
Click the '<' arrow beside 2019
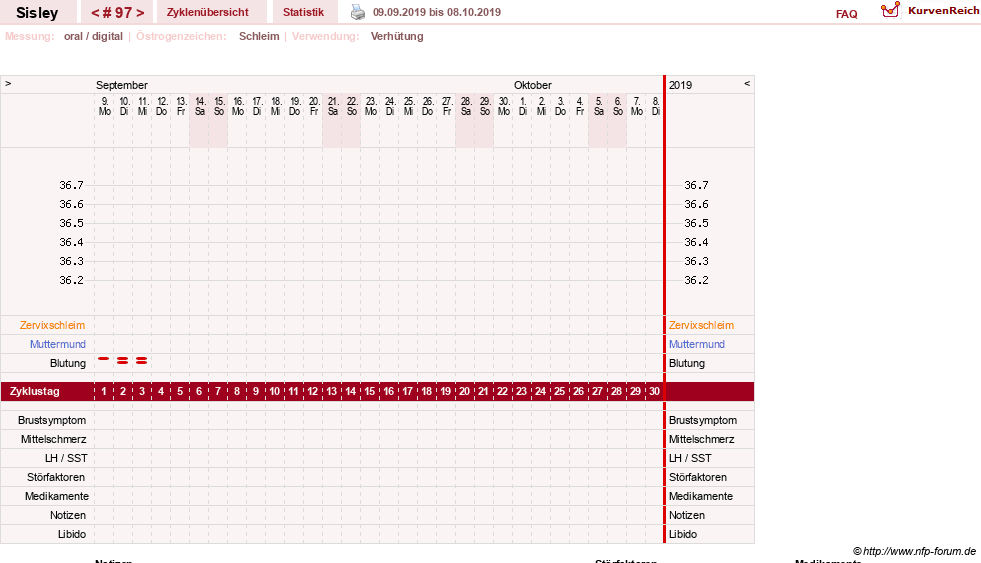click(746, 83)
